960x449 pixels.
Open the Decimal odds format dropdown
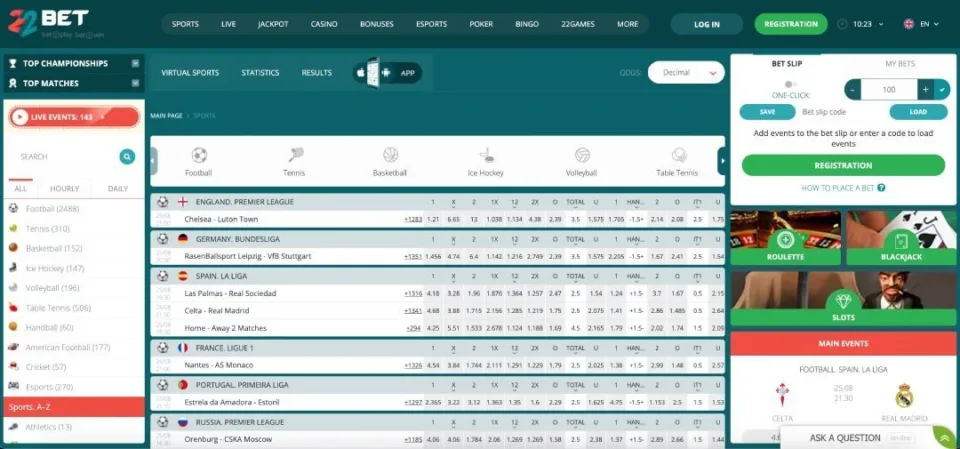point(685,72)
